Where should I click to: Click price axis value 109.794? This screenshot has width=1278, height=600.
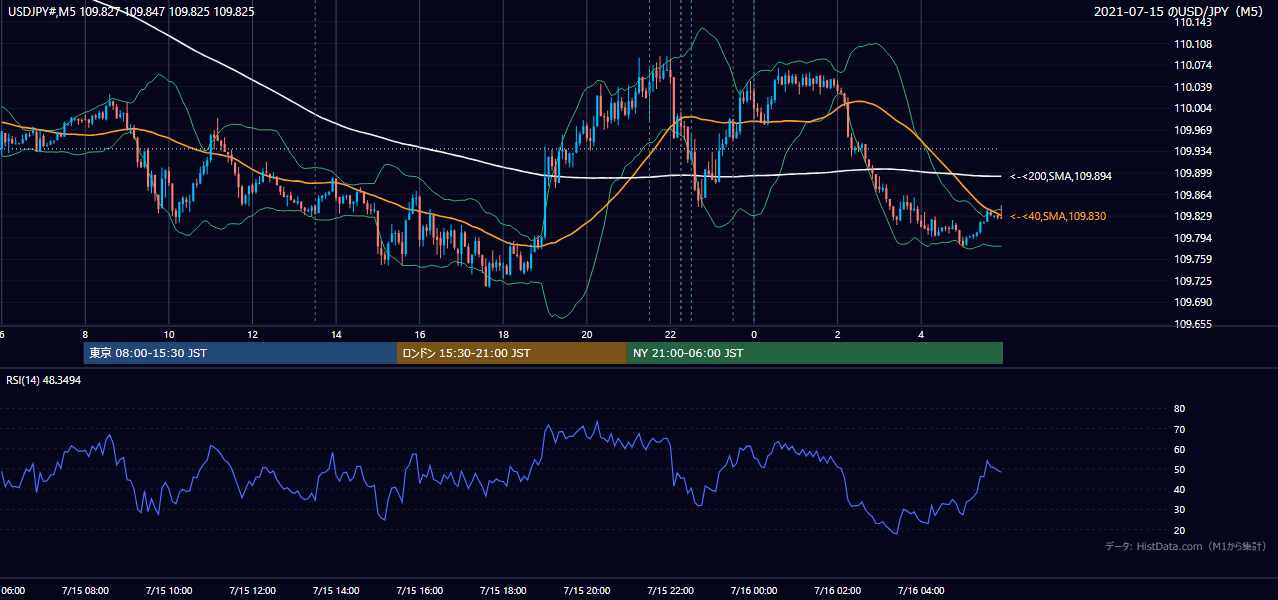tap(1194, 238)
